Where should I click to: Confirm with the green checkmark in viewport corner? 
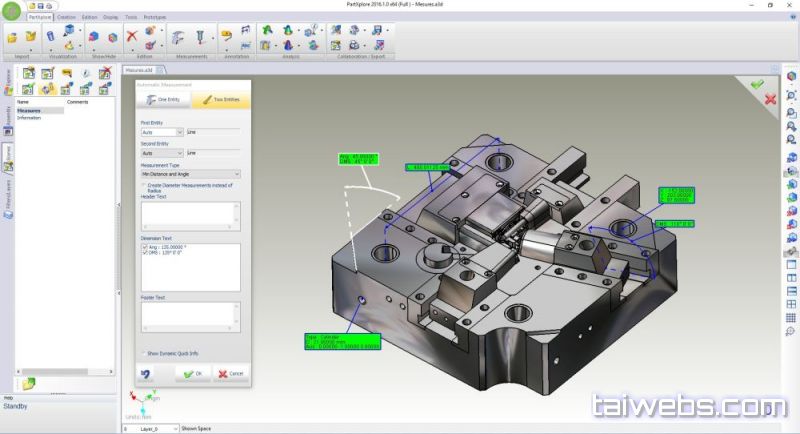758,84
